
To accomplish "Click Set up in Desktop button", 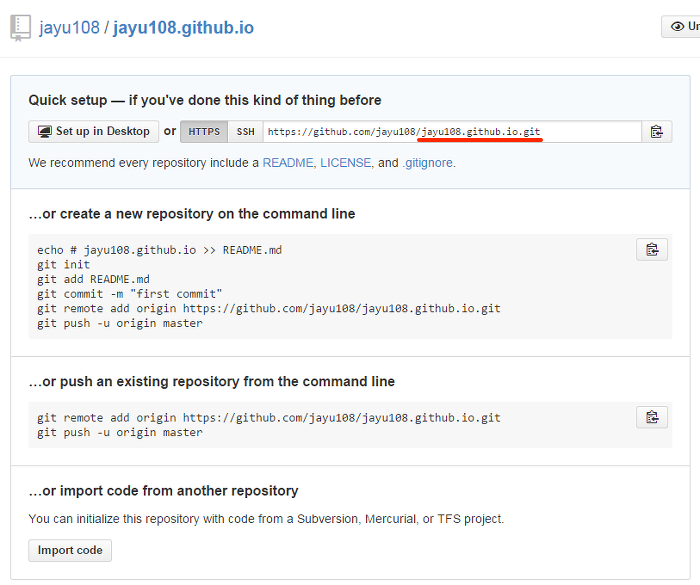I will coord(93,131).
